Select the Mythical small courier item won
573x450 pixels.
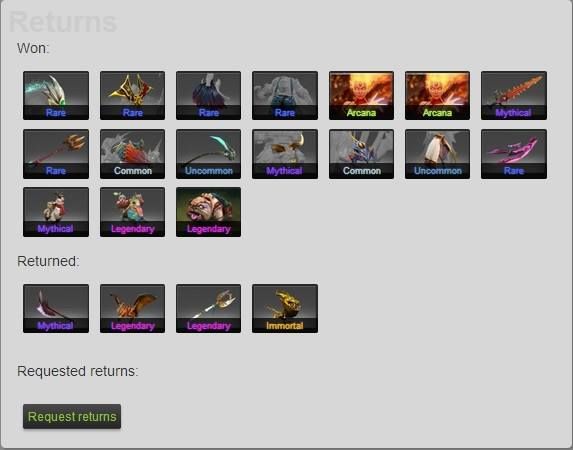click(x=56, y=212)
